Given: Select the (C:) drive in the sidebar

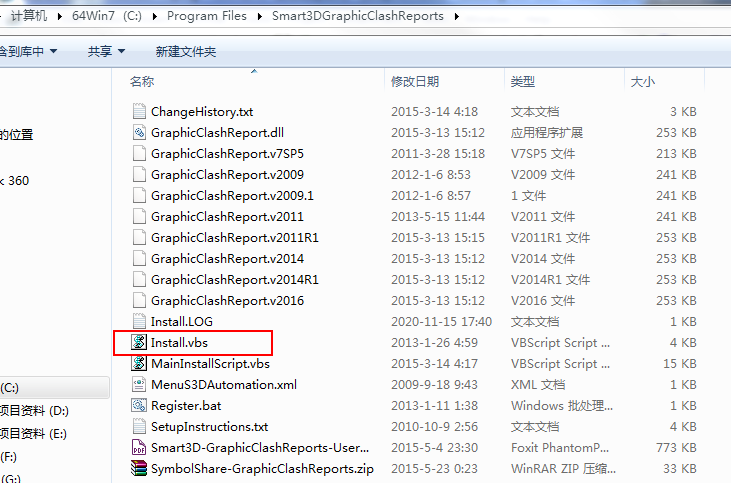Looking at the screenshot, I should (x=55, y=387).
